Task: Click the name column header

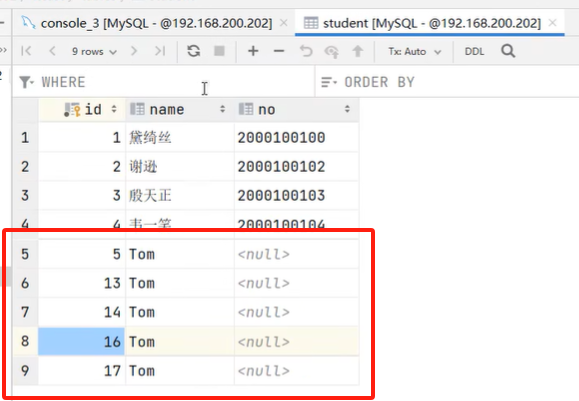Action: (180, 109)
